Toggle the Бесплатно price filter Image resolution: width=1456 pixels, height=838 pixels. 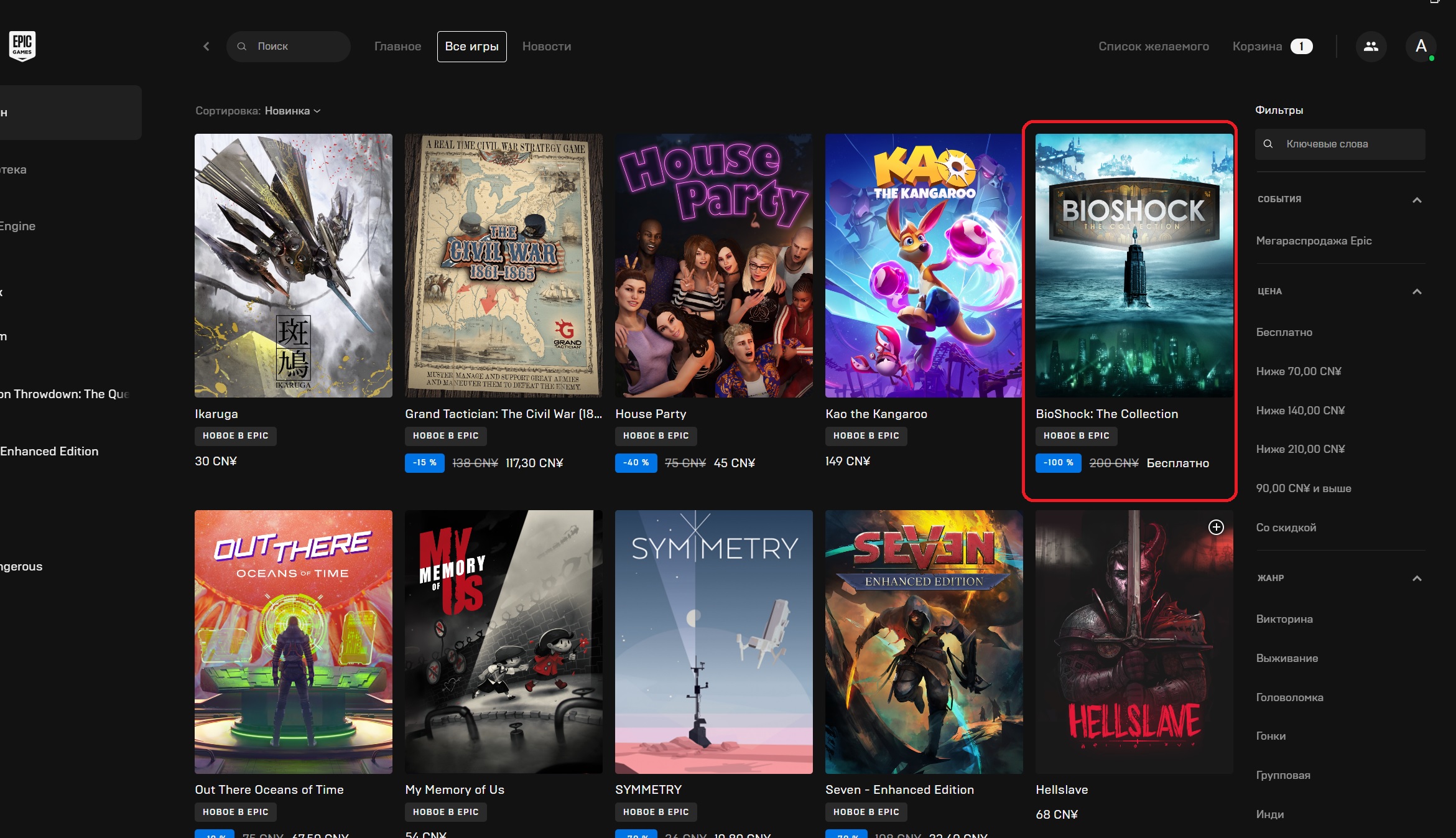[1284, 332]
